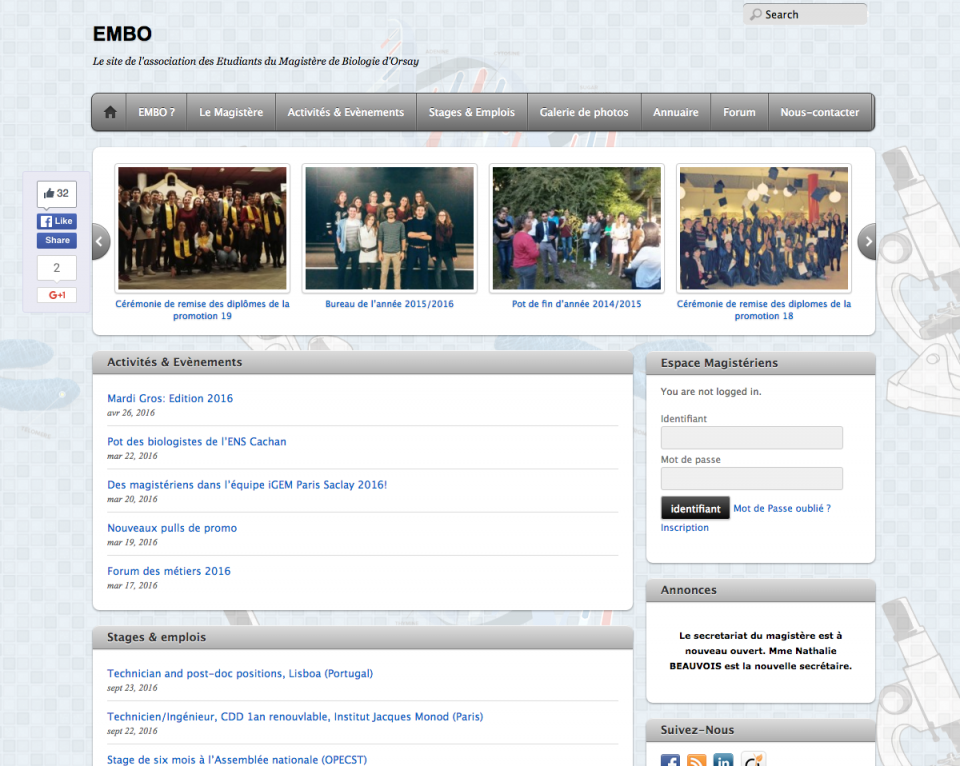Open the Activités & Evènements menu
Image resolution: width=960 pixels, height=766 pixels.
[346, 112]
